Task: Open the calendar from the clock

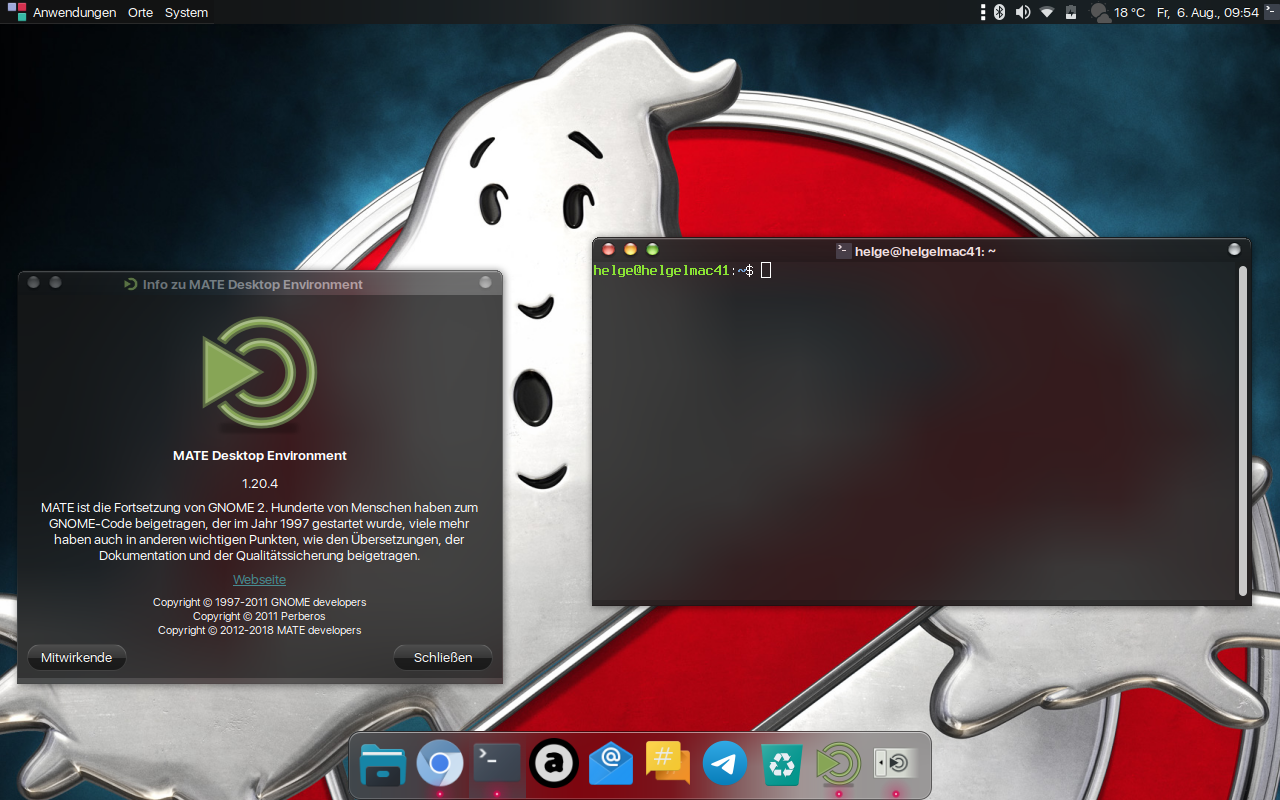Action: pos(1207,12)
